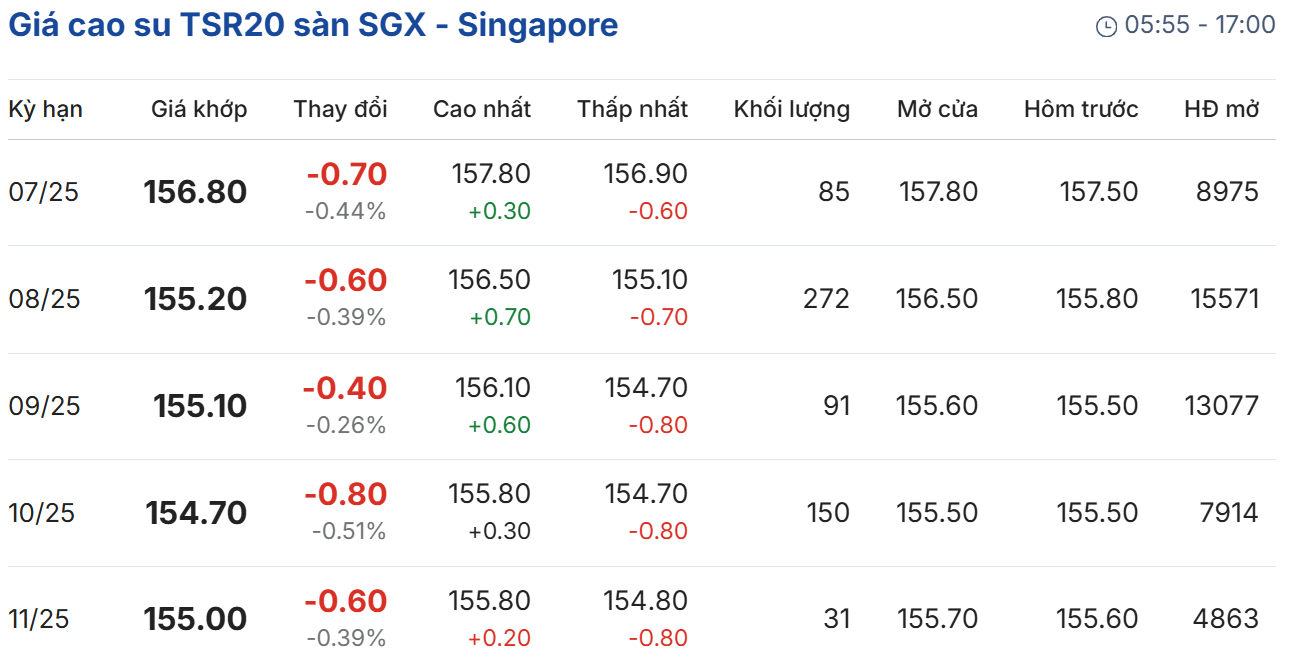
Task: Click the title Giá cao su TSR20 sàn SGX
Action: (x=313, y=25)
